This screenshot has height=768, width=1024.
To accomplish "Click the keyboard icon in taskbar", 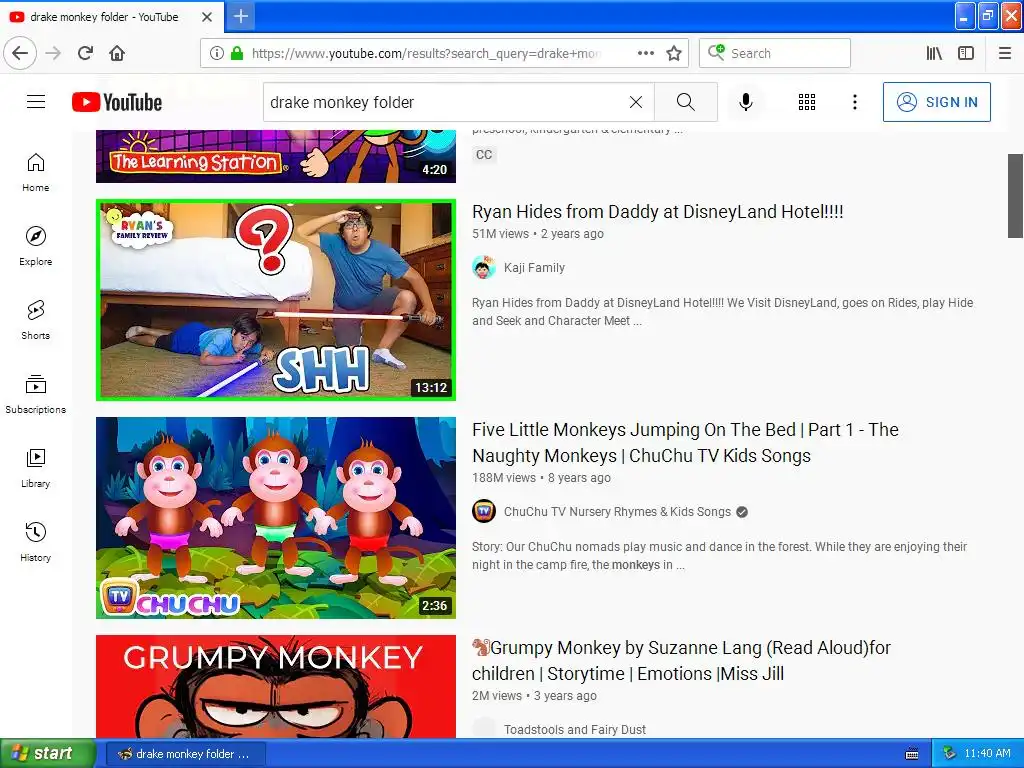I will pyautogui.click(x=912, y=754).
